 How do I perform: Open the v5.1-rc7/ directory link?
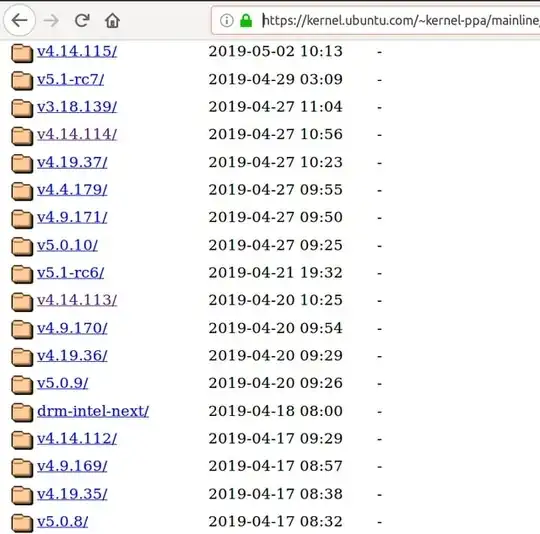(x=70, y=80)
